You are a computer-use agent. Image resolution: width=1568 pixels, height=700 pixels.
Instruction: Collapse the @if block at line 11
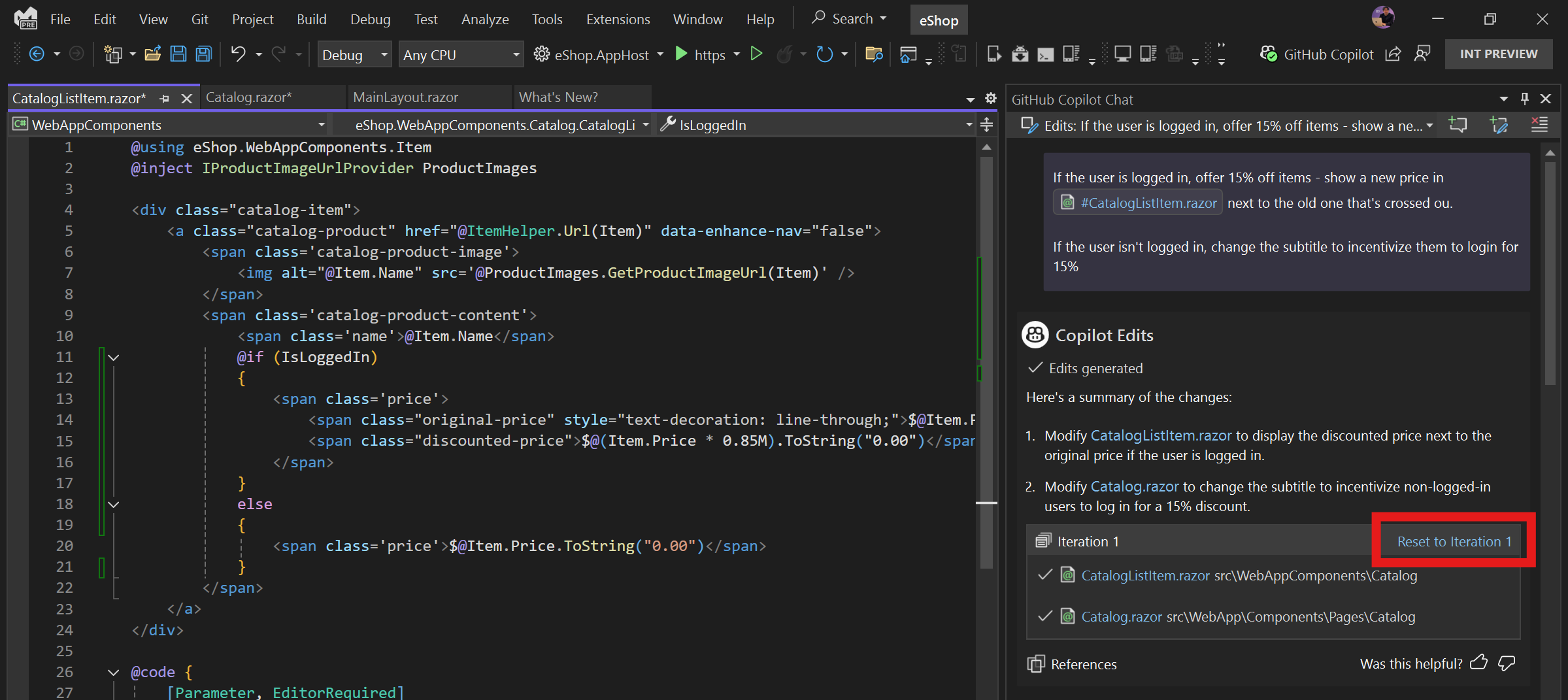[114, 358]
